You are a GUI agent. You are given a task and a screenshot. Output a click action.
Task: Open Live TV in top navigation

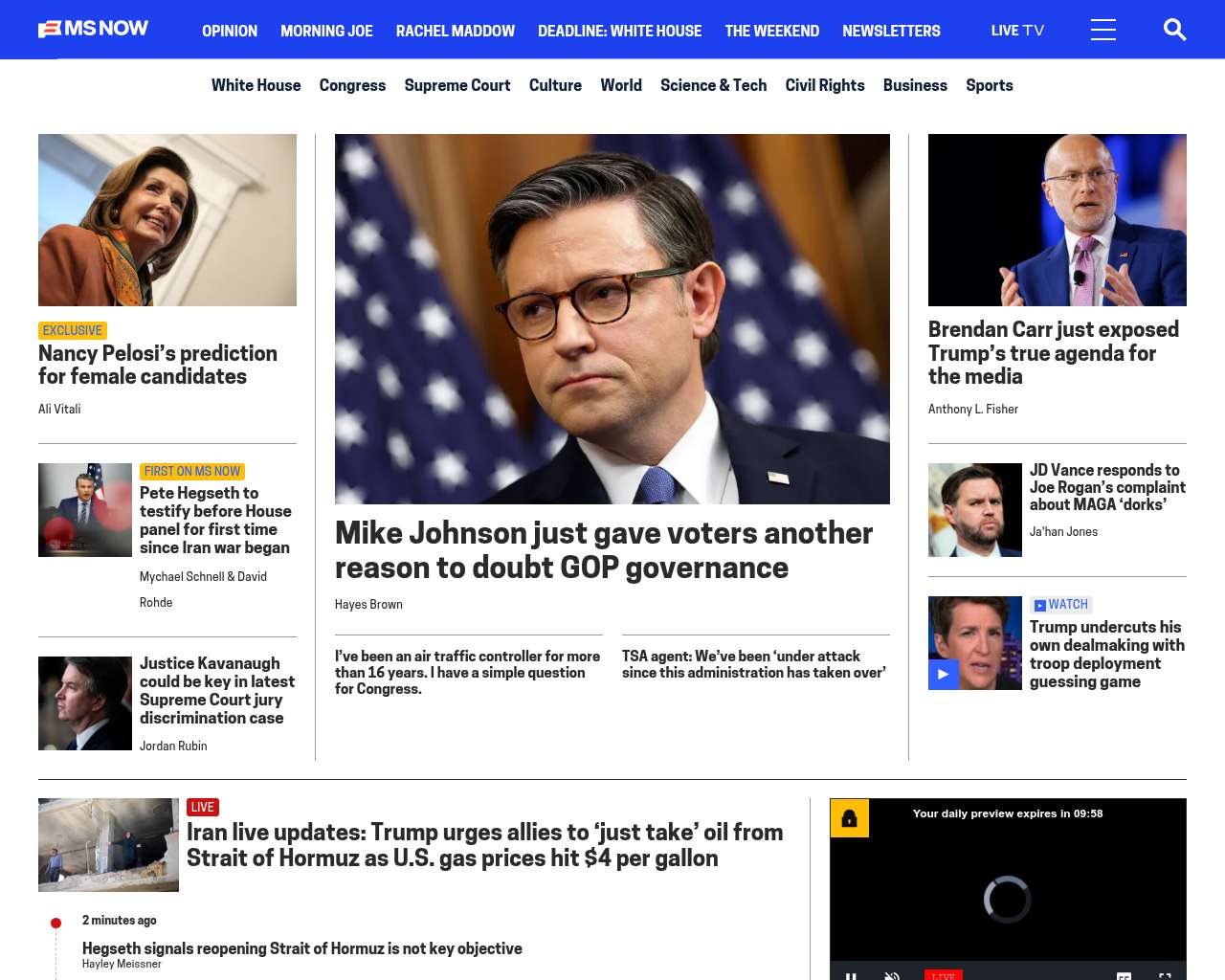[x=1017, y=31]
